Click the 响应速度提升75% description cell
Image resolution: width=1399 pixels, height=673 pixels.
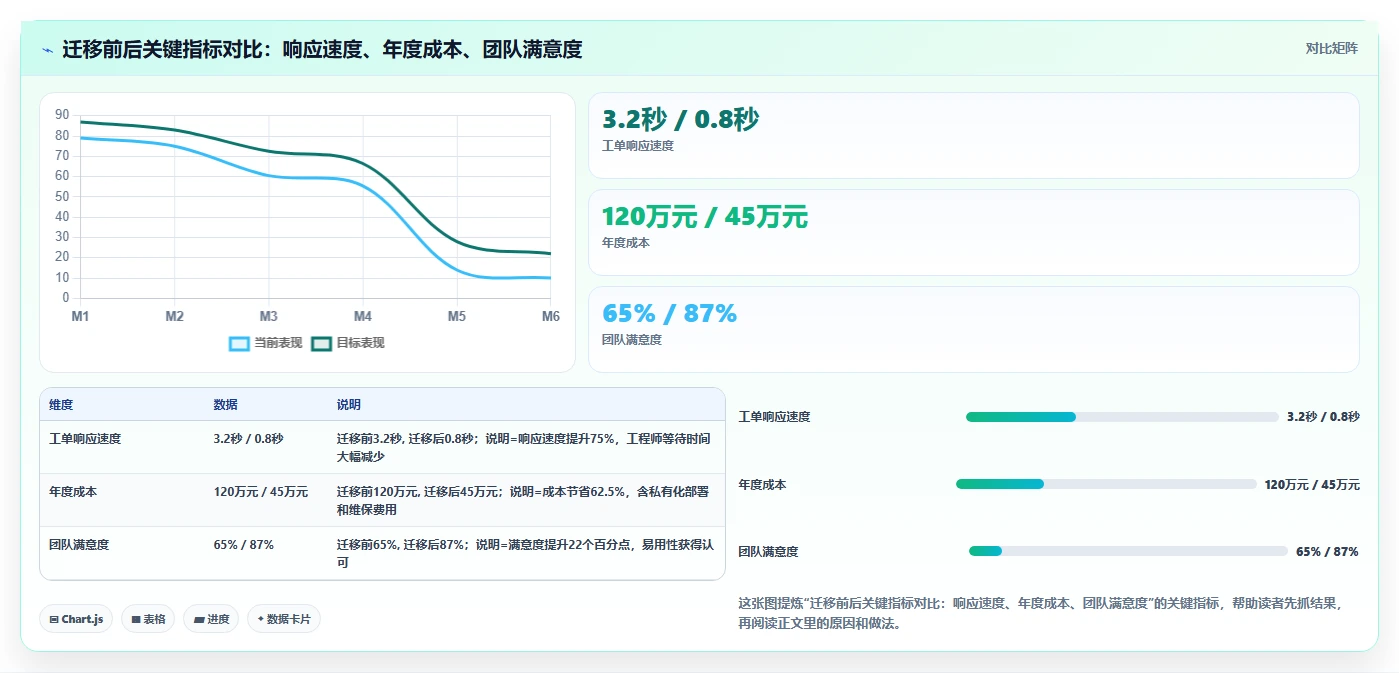point(525,447)
